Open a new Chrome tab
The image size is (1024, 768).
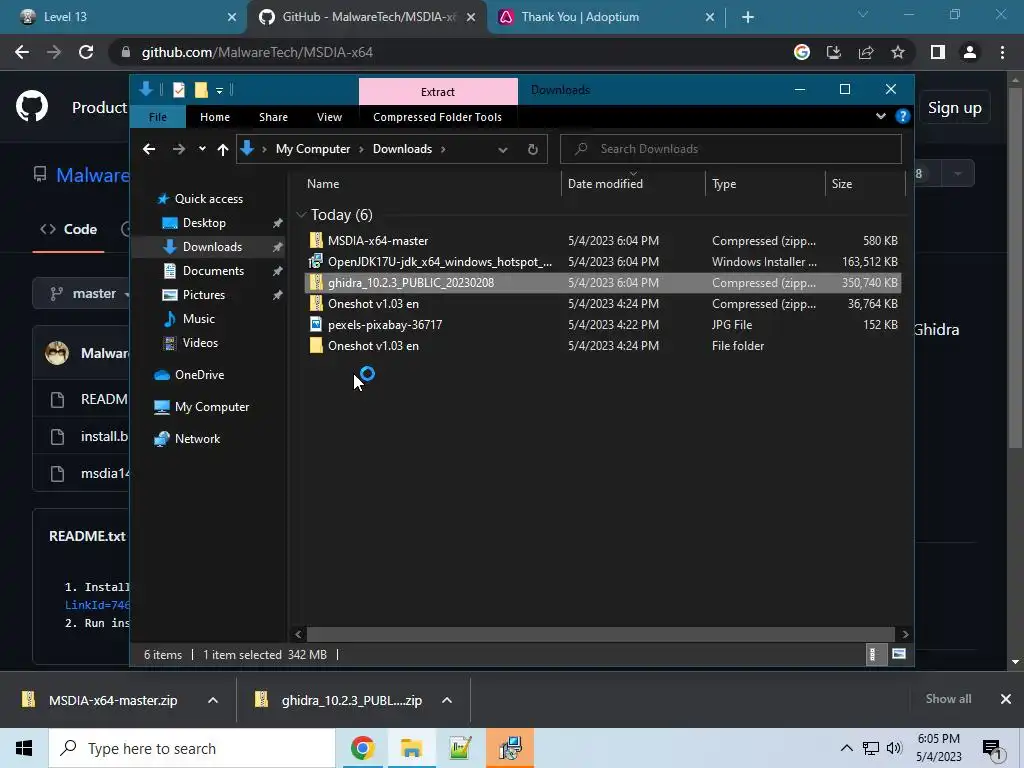pos(748,17)
